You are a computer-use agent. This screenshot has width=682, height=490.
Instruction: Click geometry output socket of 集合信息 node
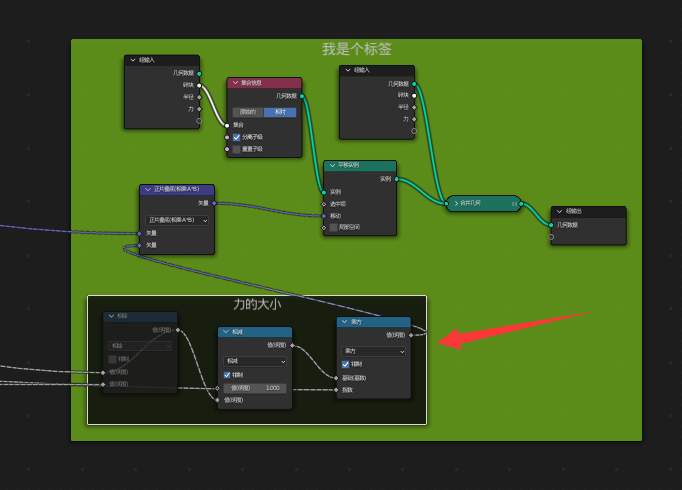301,96
